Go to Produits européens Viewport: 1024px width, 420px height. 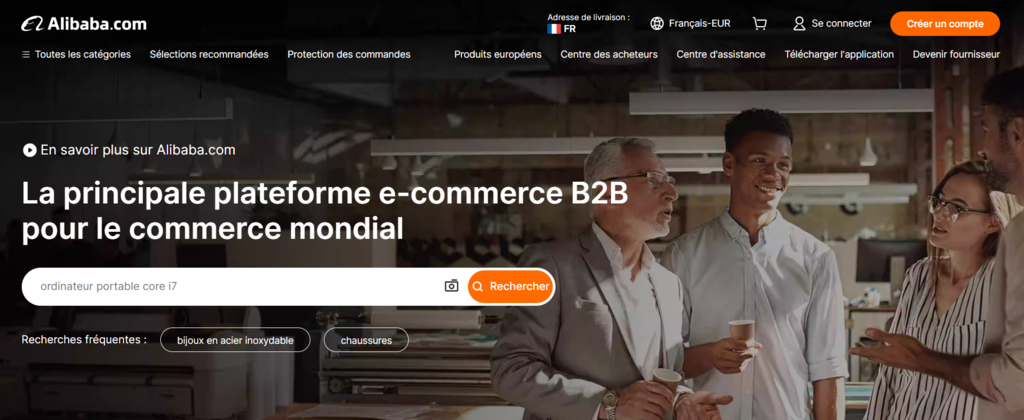click(498, 55)
